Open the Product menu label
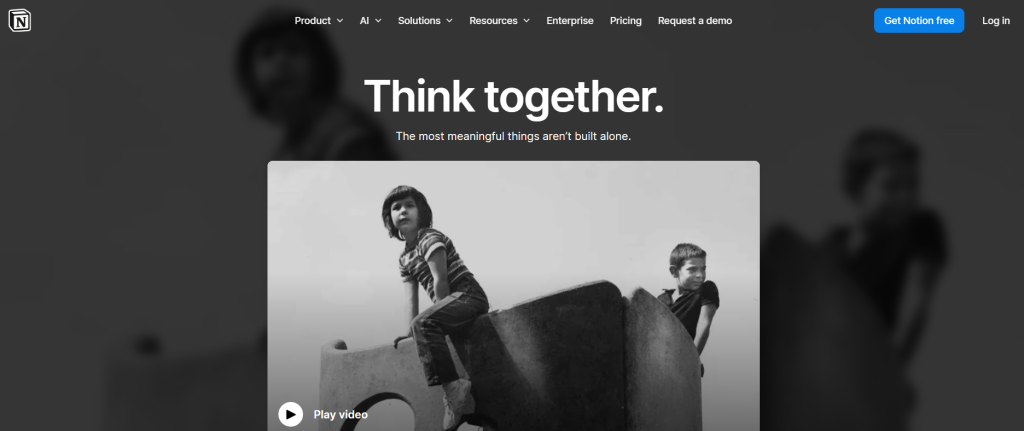The width and height of the screenshot is (1024, 431). pyautogui.click(x=313, y=21)
